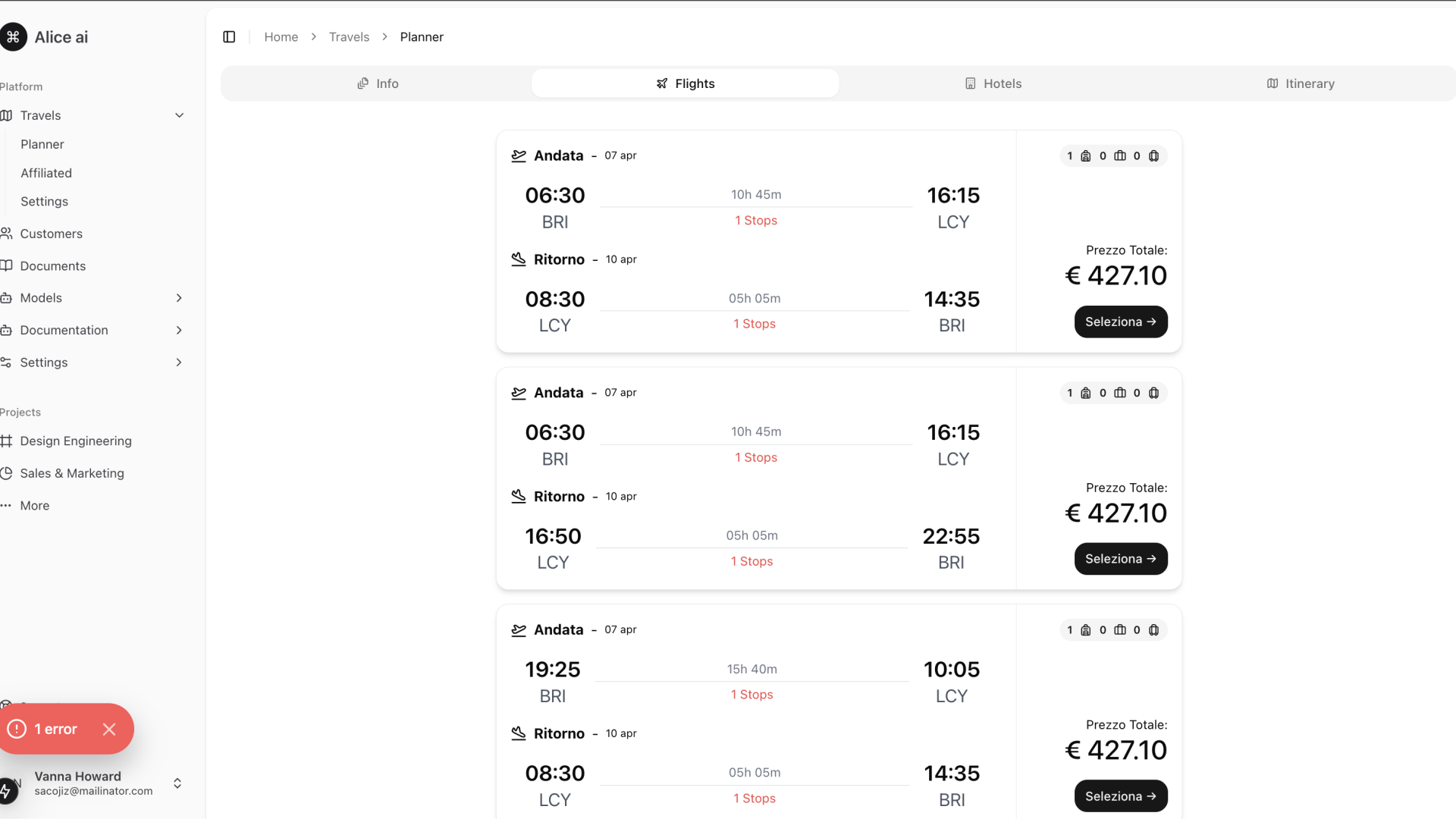Select the first flight with Seleziona
This screenshot has height=819, width=1456.
[x=1120, y=322]
